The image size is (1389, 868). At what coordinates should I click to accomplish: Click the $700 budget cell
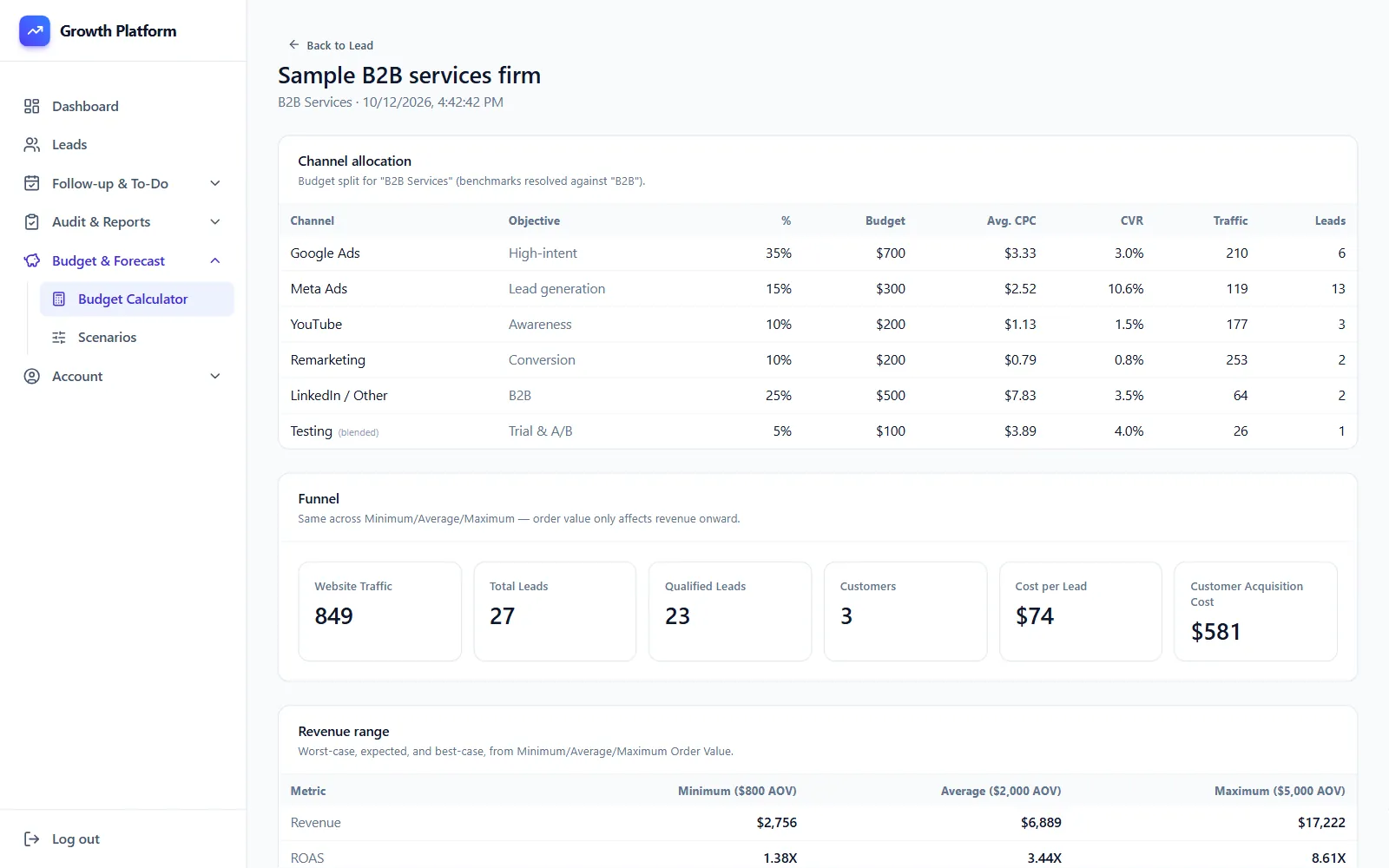[x=890, y=253]
